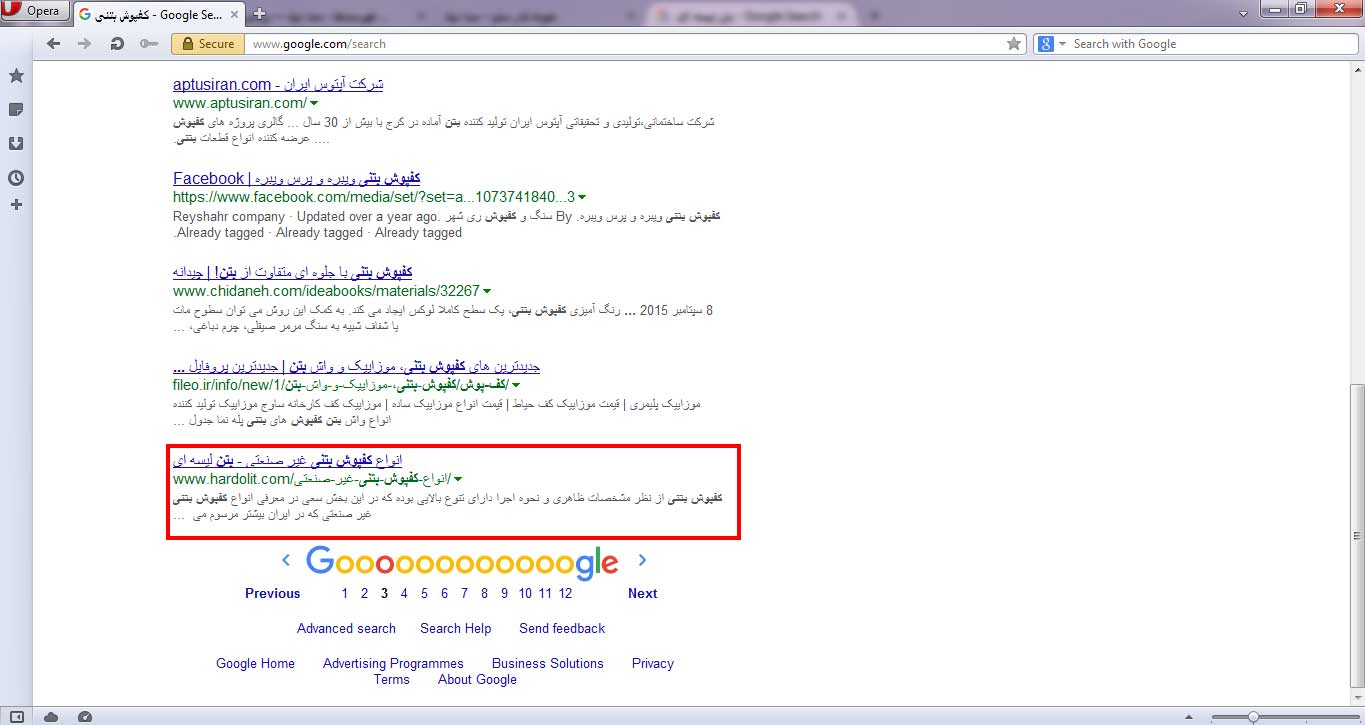
Task: Go back with the back arrow
Action: point(54,44)
